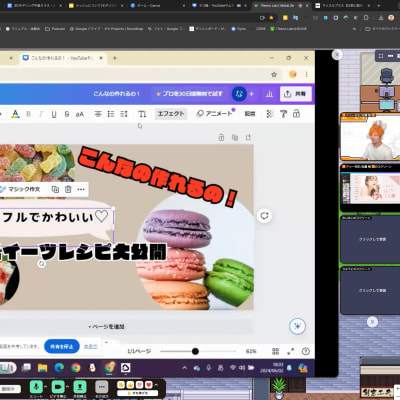Select the orange-haired presenter video tile
This screenshot has width=400, height=400.
[370, 137]
